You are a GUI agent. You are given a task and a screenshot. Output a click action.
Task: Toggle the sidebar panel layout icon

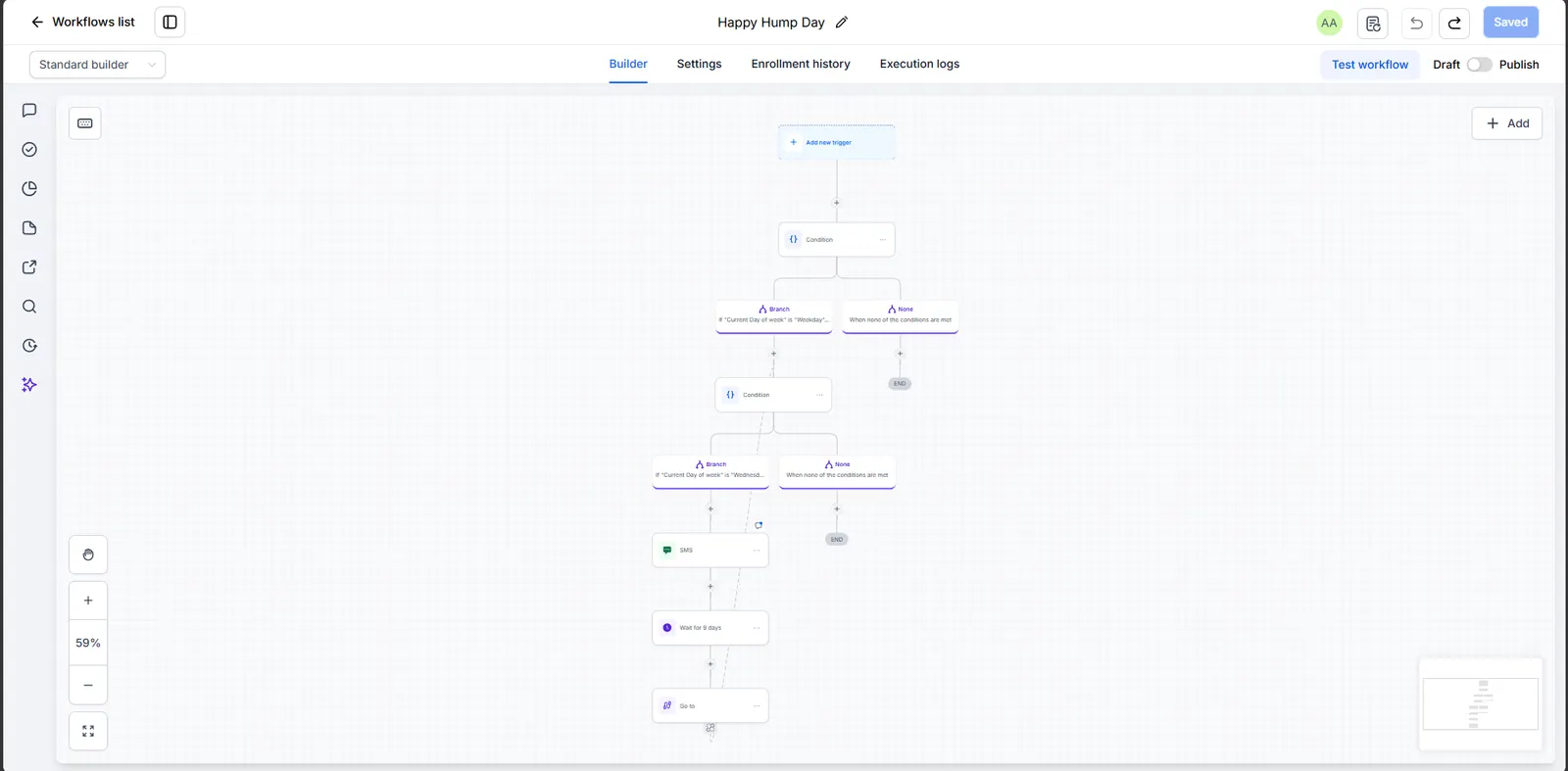[x=170, y=23]
